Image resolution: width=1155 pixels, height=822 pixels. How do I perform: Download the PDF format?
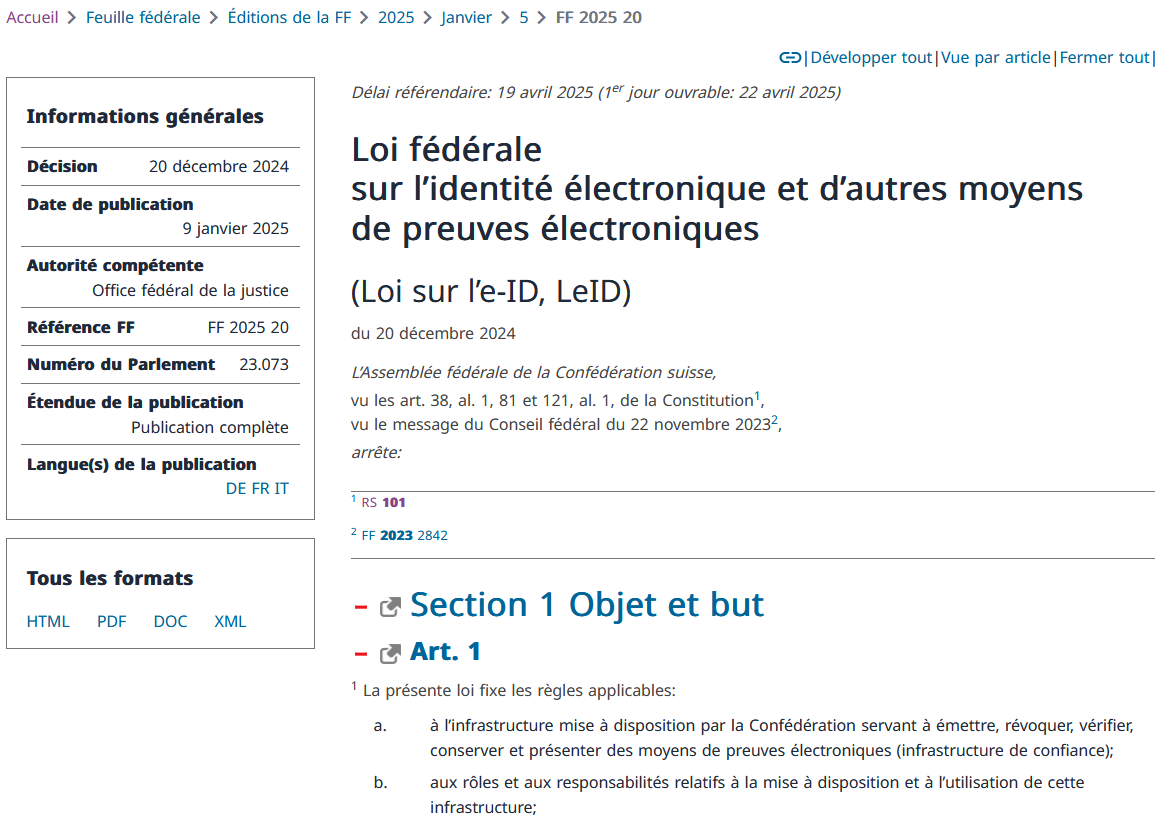pos(112,622)
